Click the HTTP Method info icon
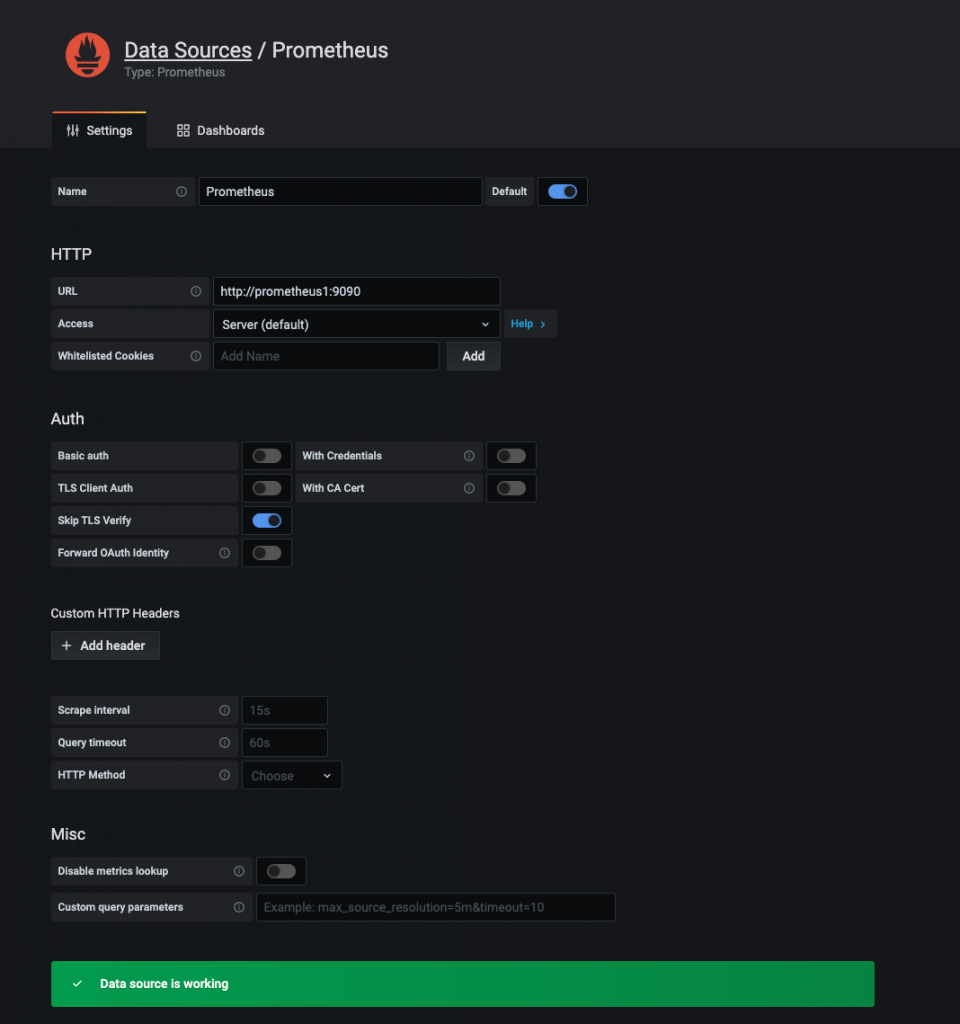Screen dimensions: 960x1024 225,775
